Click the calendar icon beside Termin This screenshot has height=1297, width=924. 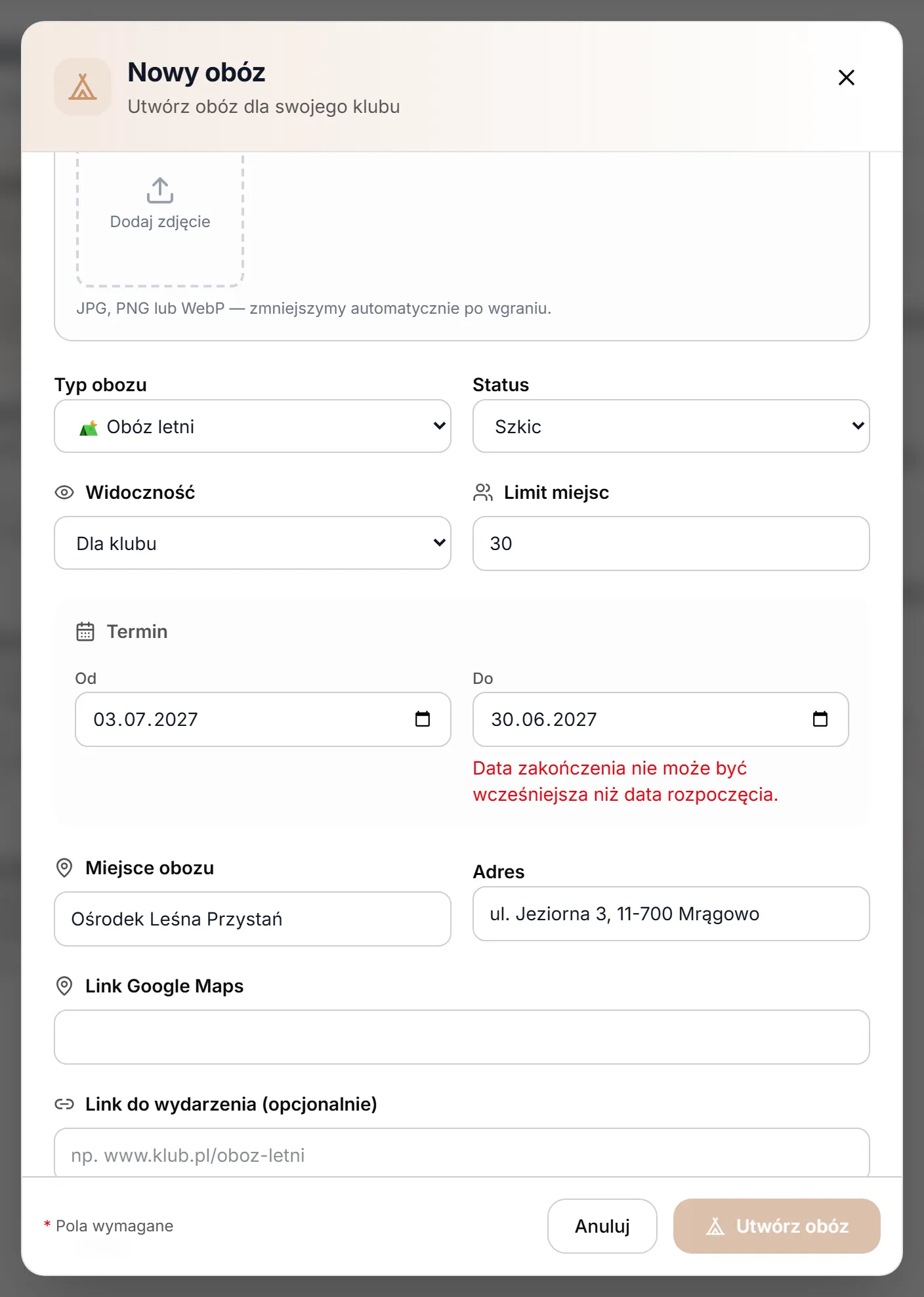[85, 631]
